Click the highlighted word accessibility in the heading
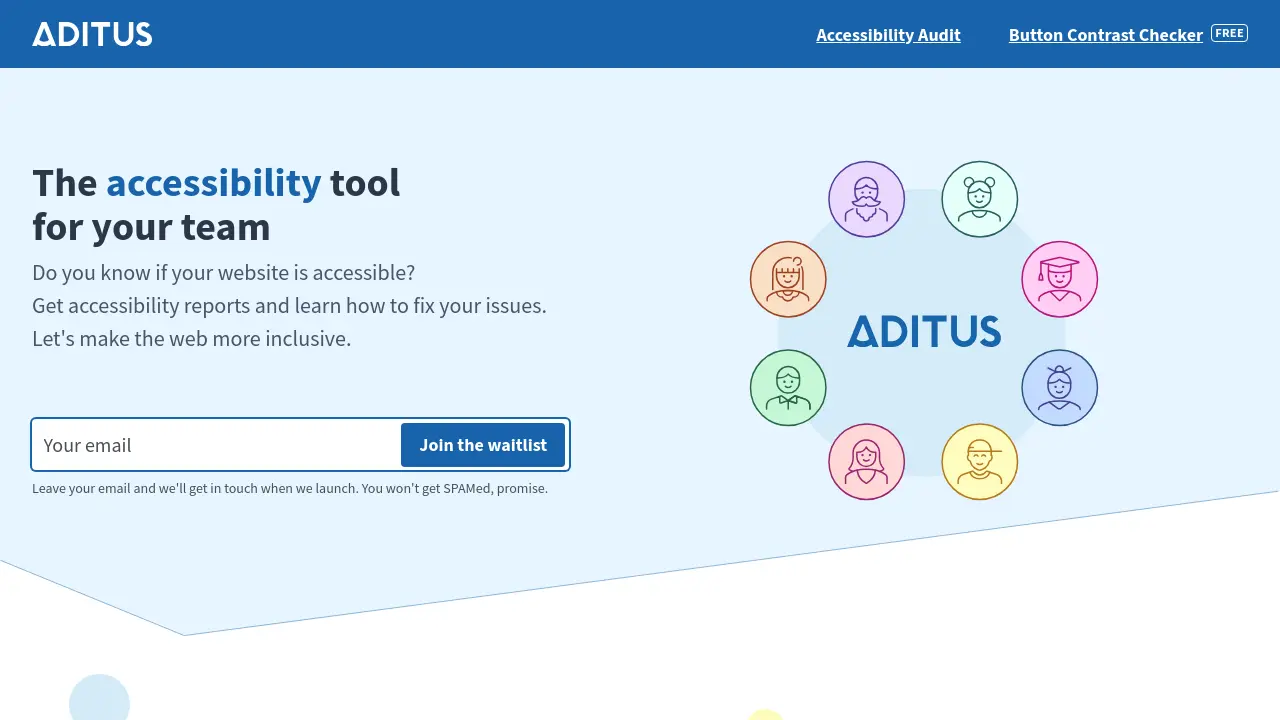Screen dimensions: 1280x720 point(213,183)
